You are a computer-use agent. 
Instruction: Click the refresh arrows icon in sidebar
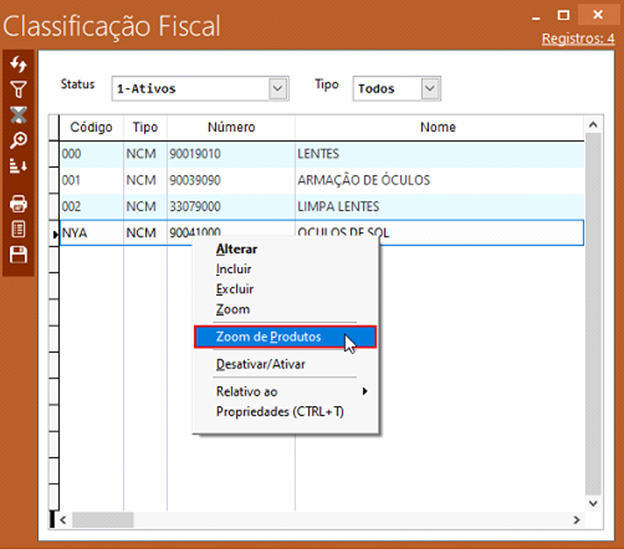(x=18, y=64)
